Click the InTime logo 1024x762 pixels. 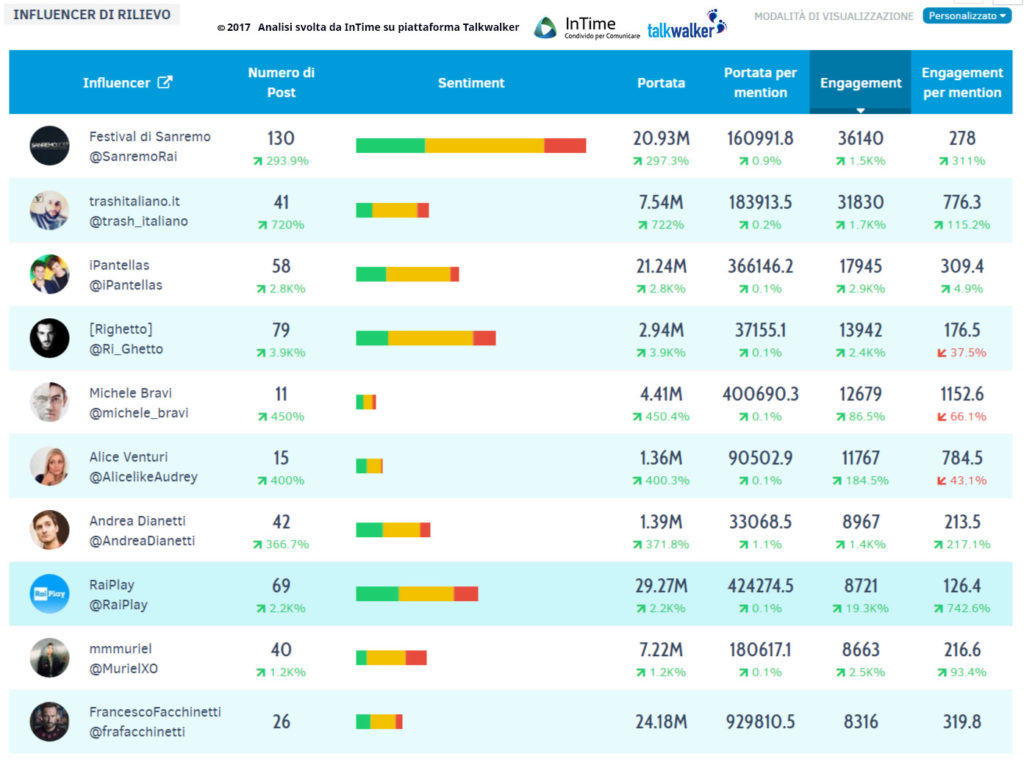(x=586, y=27)
